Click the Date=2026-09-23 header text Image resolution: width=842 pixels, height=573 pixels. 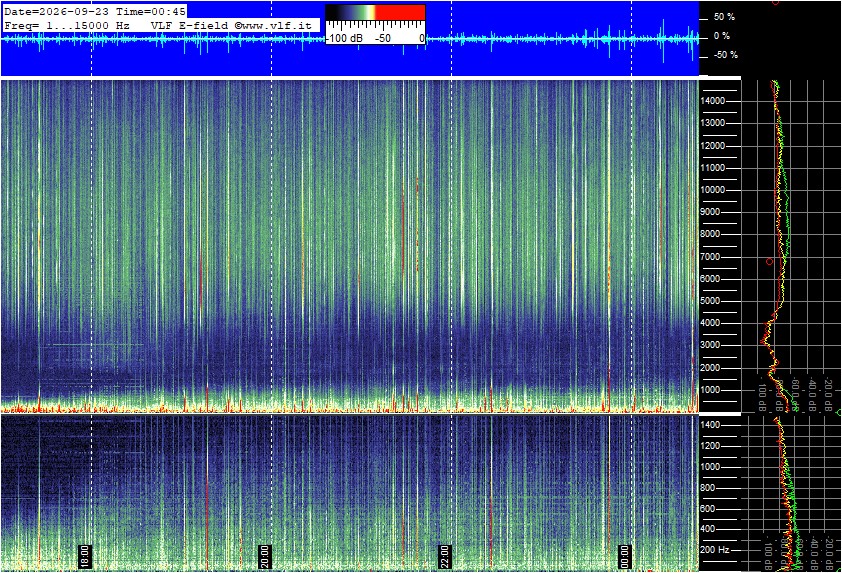tap(57, 11)
